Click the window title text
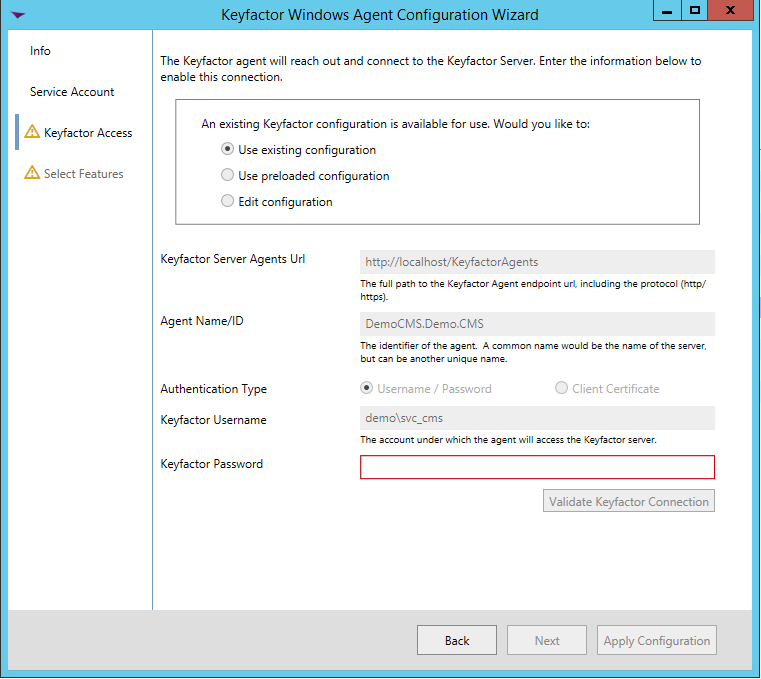 [x=380, y=15]
